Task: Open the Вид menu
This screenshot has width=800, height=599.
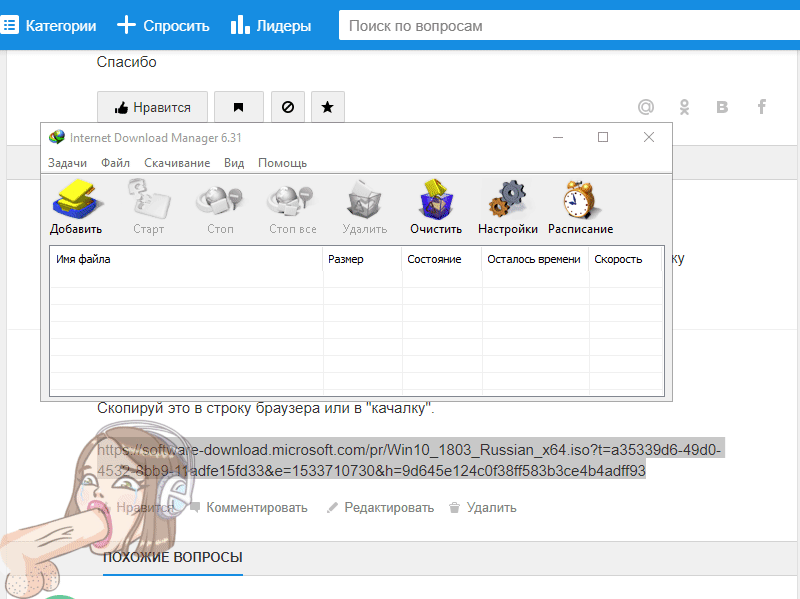Action: [x=234, y=163]
